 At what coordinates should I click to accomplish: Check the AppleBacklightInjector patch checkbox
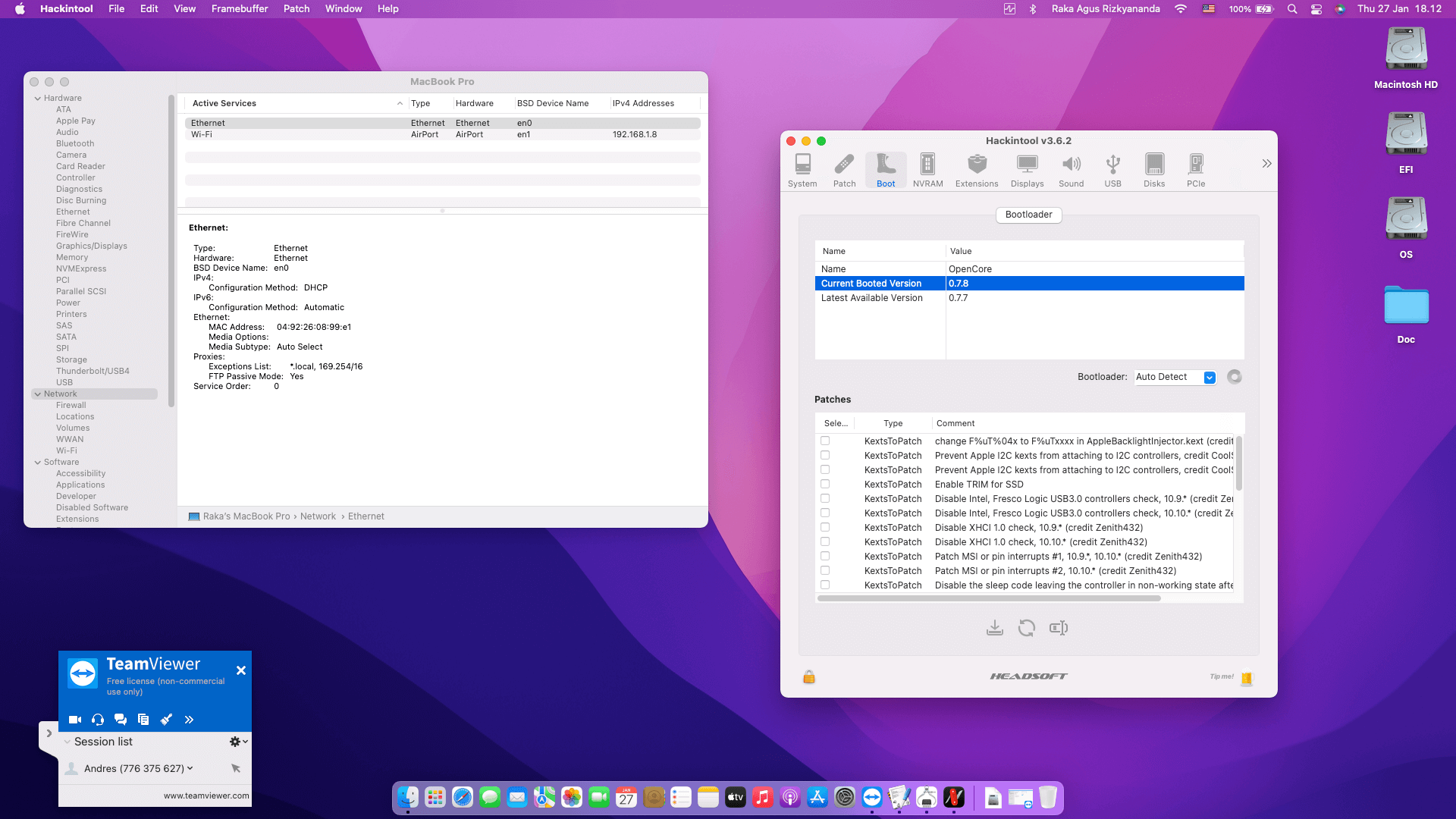point(825,441)
